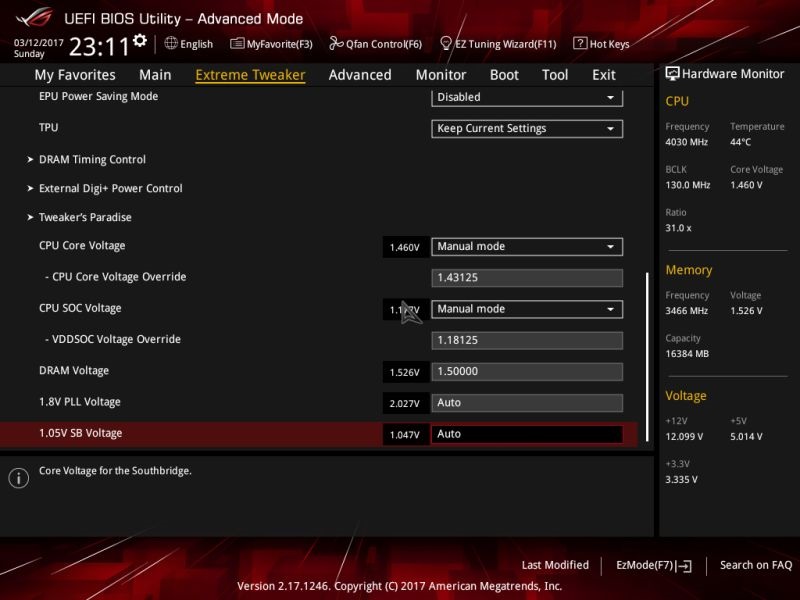The width and height of the screenshot is (800, 600).
Task: Click the 16384 MB capacity value
Action: (687, 354)
